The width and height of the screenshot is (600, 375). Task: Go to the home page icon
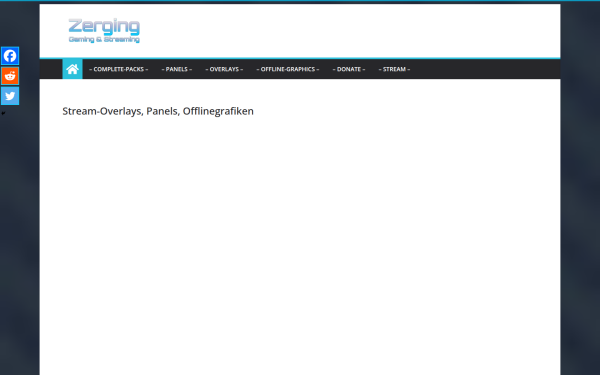[x=72, y=69]
